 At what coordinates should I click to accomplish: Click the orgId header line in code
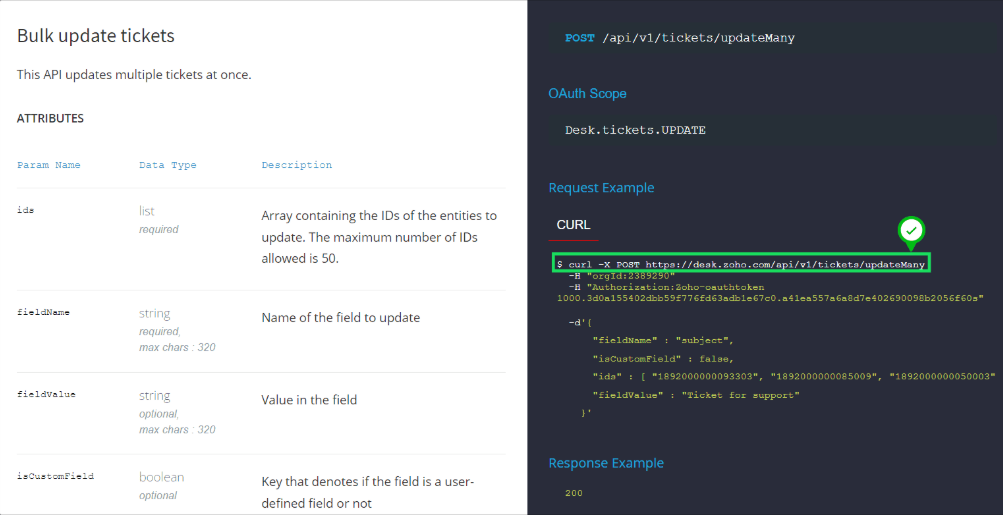tap(622, 275)
